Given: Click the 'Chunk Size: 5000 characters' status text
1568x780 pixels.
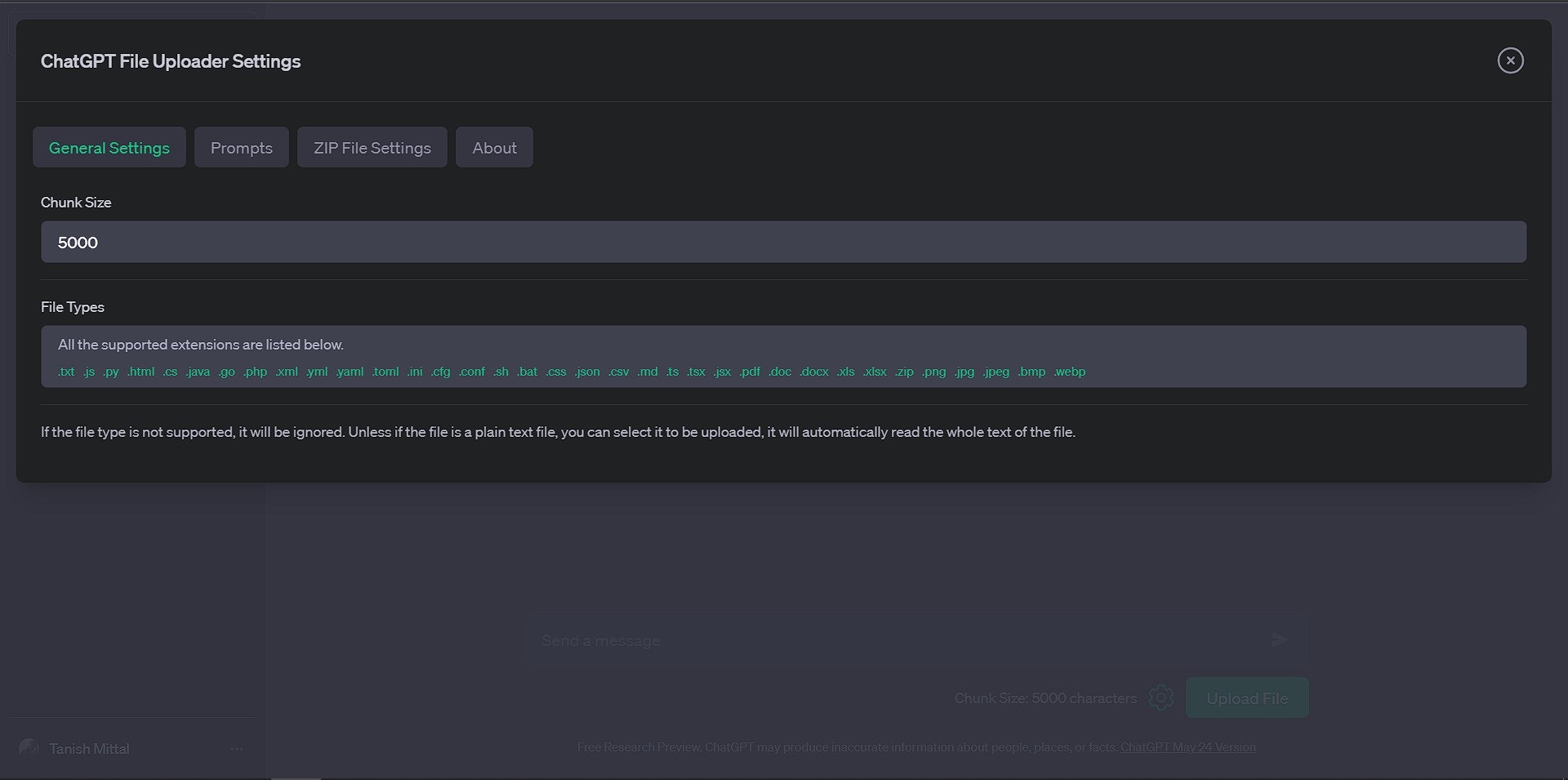Looking at the screenshot, I should click(x=1045, y=698).
